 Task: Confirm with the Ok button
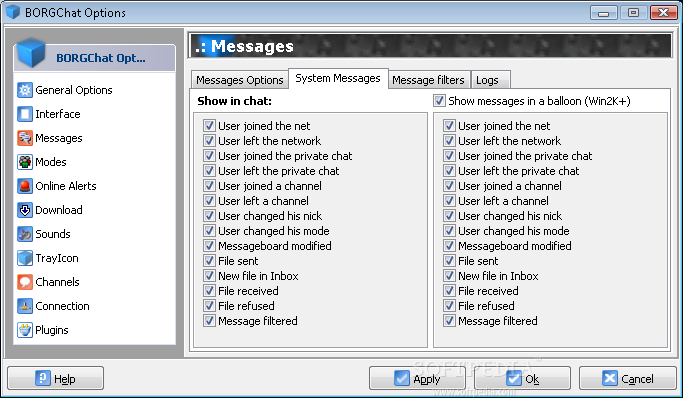click(522, 378)
